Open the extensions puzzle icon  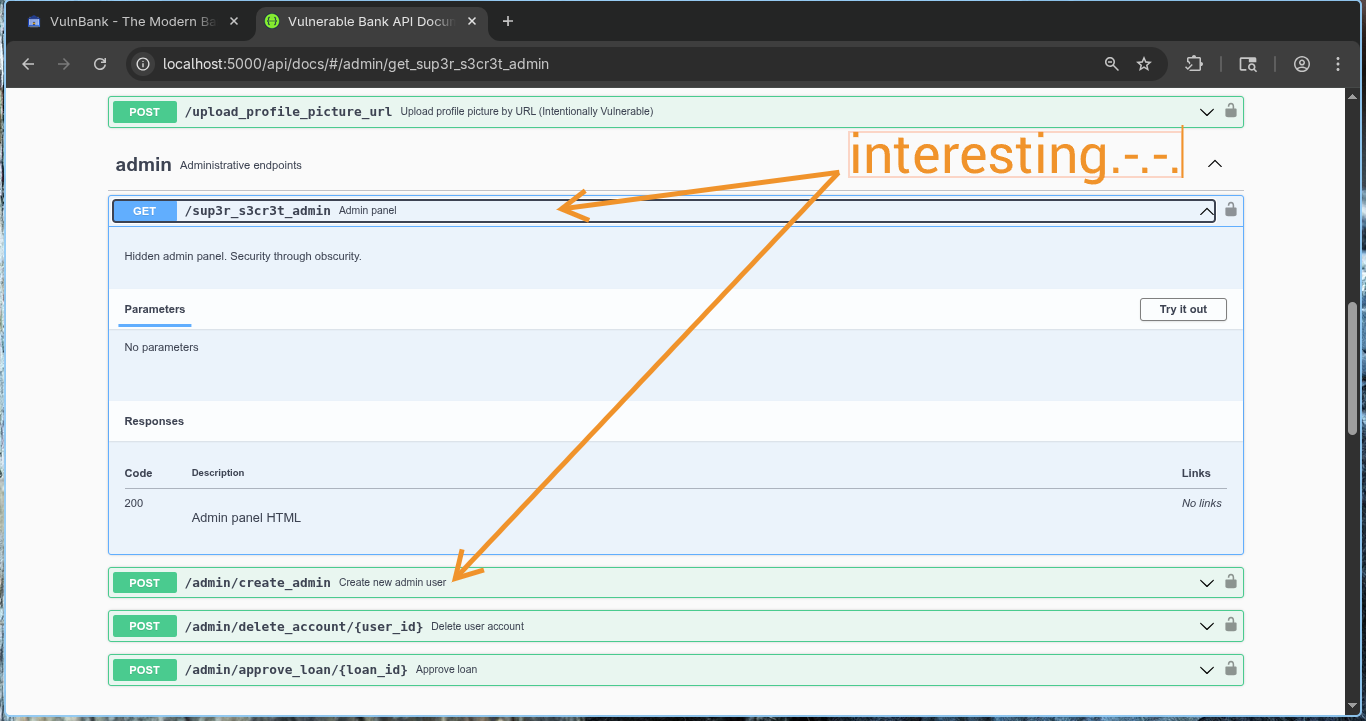pyautogui.click(x=1194, y=64)
